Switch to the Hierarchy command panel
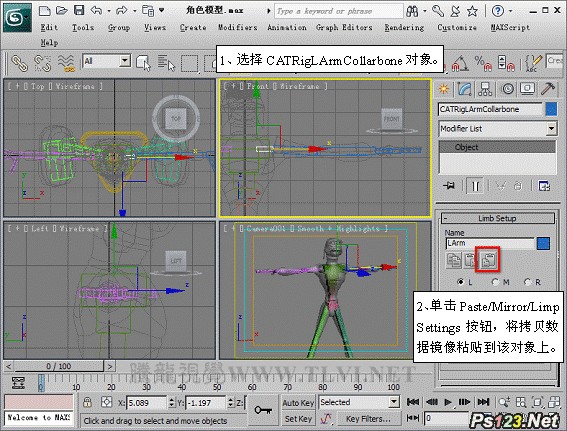Screen dimensions: 567x431 pos(485,89)
